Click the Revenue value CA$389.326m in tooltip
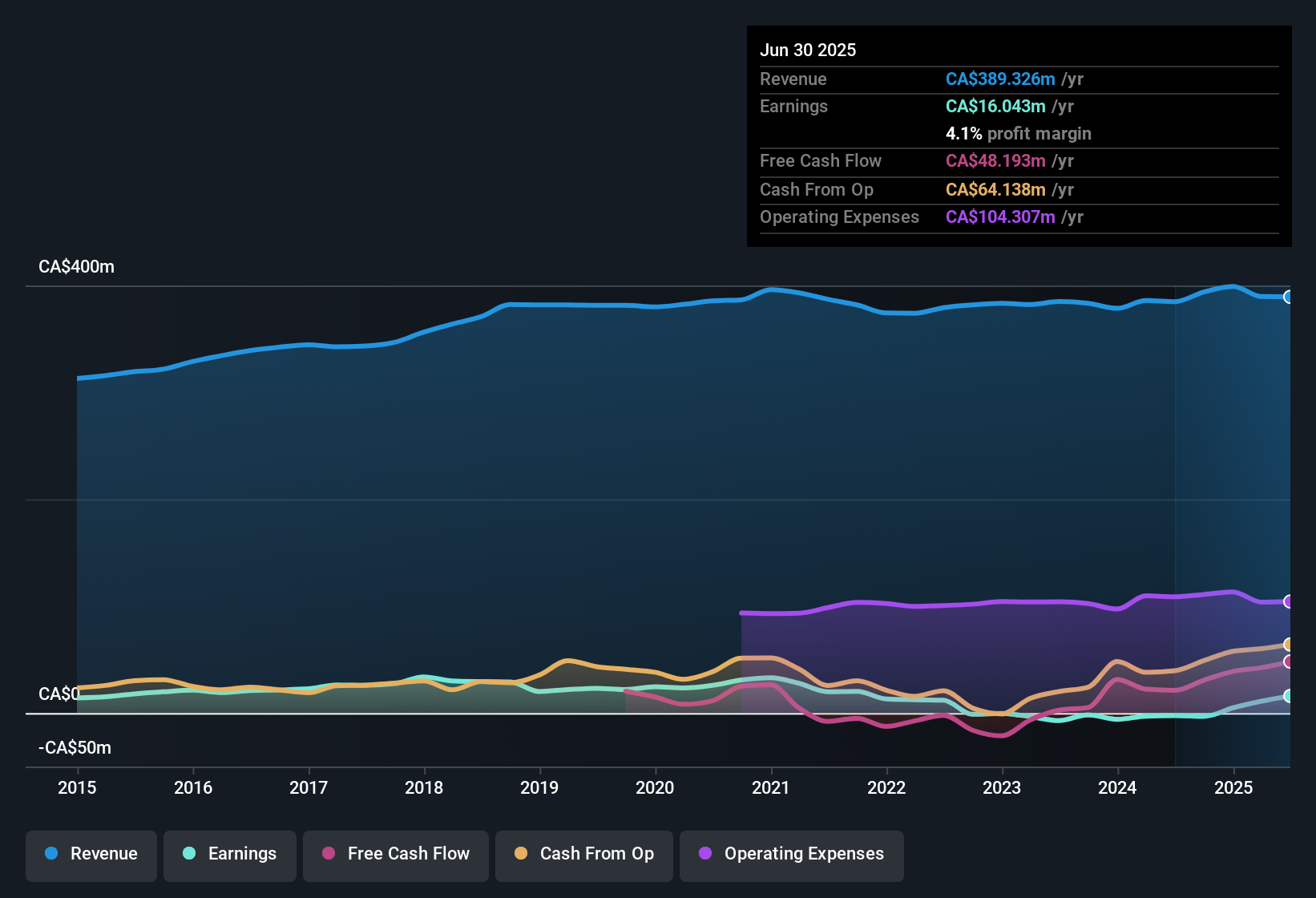The image size is (1316, 898). 1000,79
